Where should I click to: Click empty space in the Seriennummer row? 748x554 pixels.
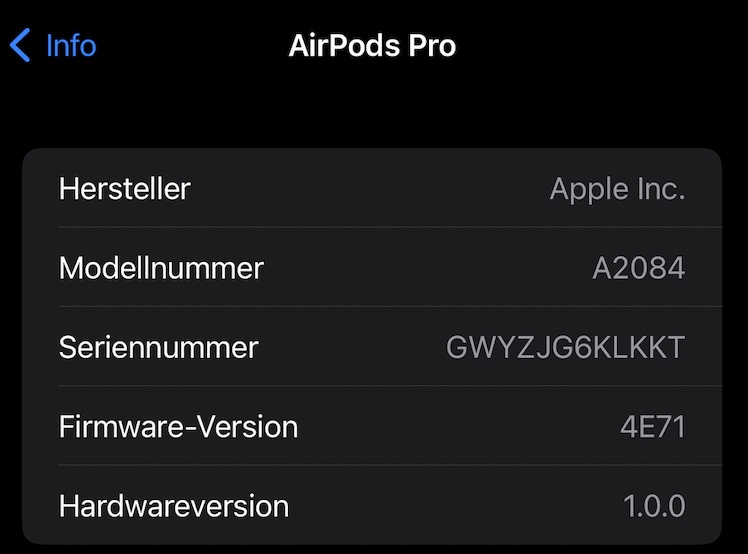[350, 347]
